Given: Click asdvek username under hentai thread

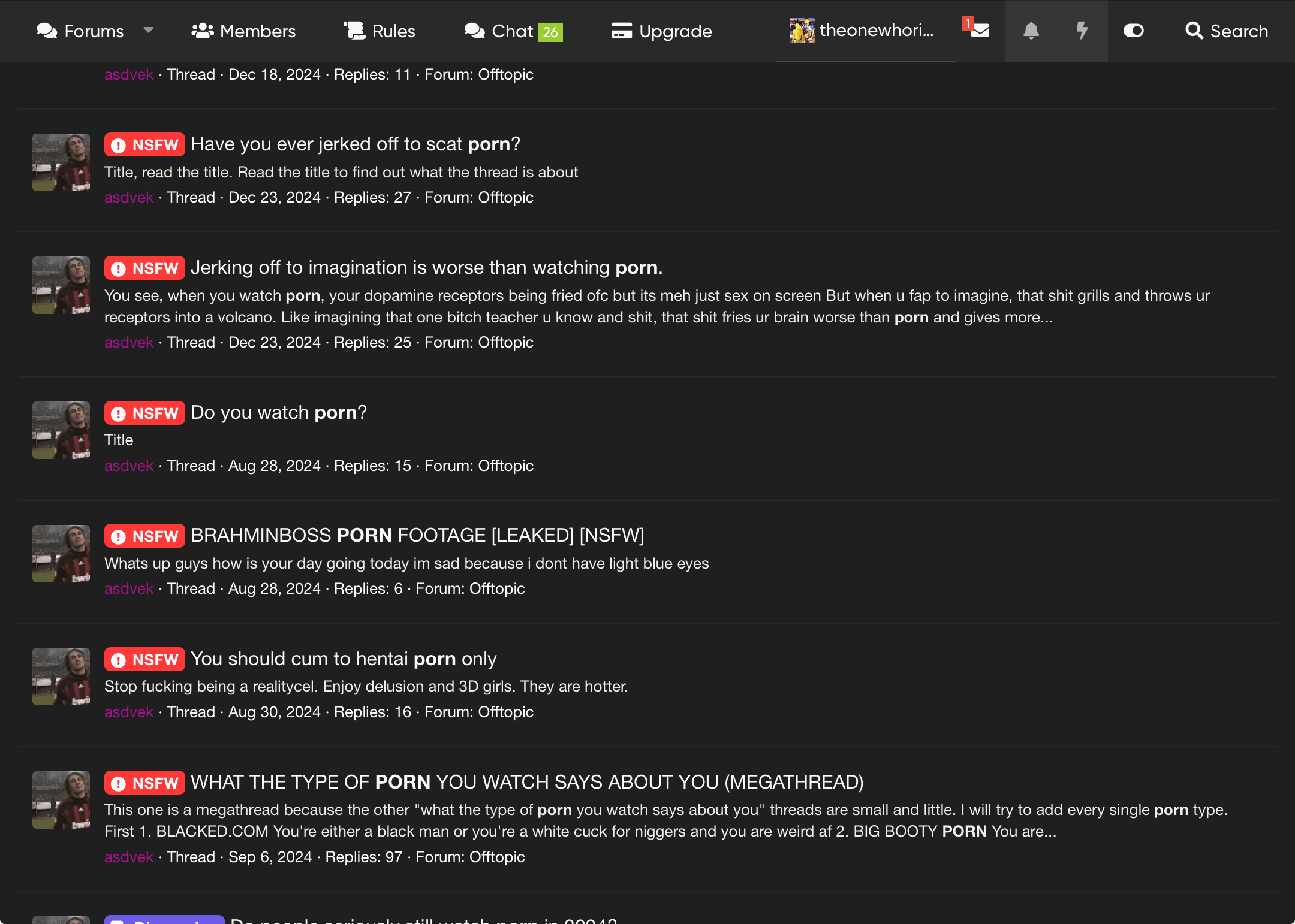Looking at the screenshot, I should [128, 712].
